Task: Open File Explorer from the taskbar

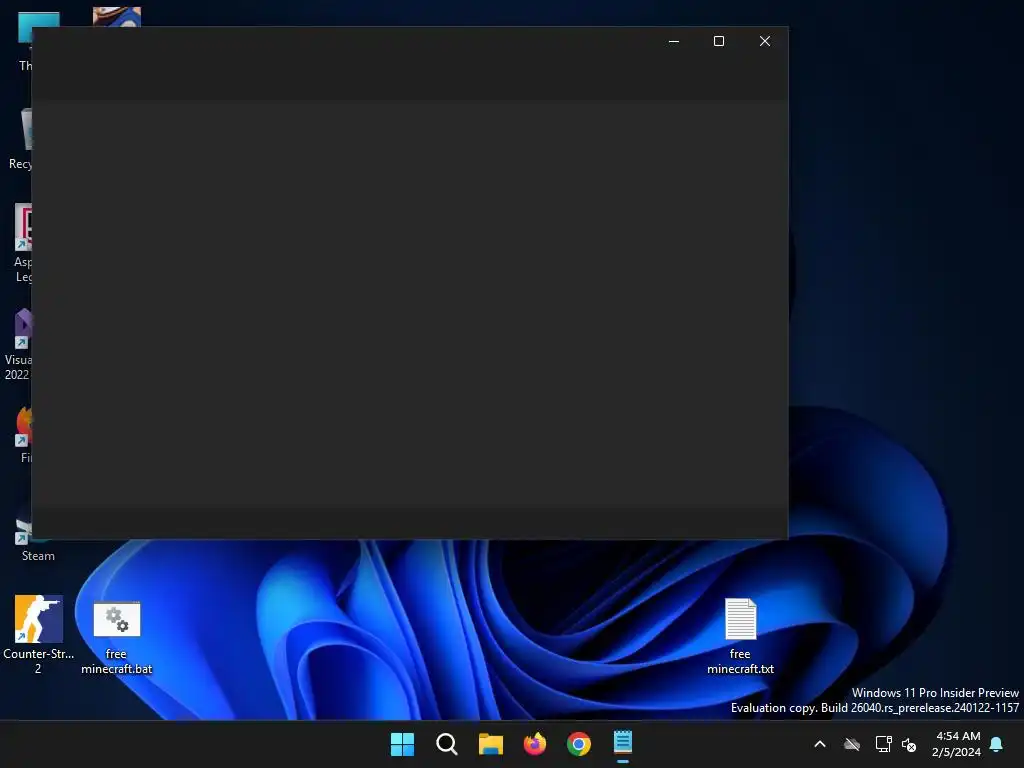Action: click(490, 744)
